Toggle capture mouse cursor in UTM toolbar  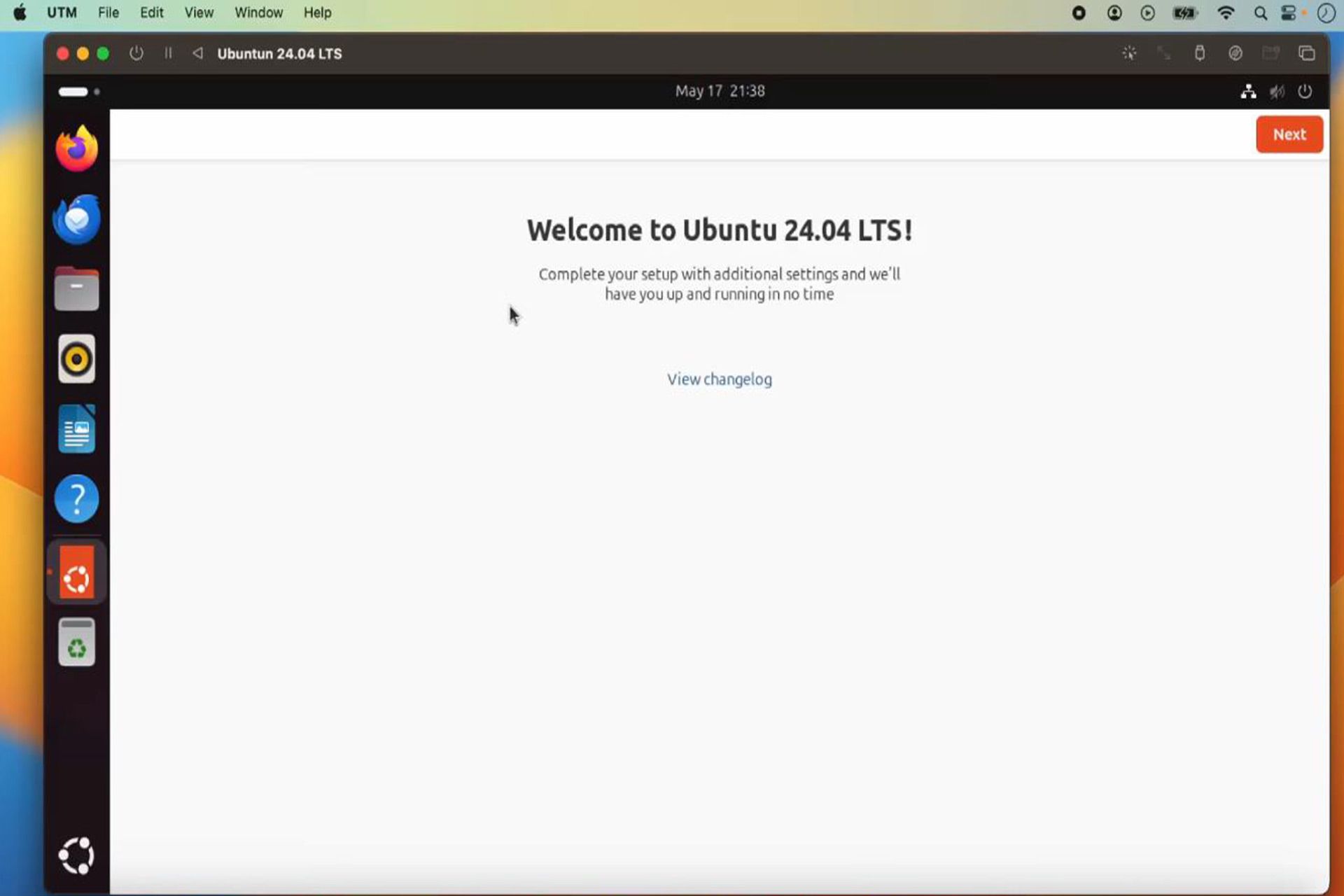coord(1129,53)
